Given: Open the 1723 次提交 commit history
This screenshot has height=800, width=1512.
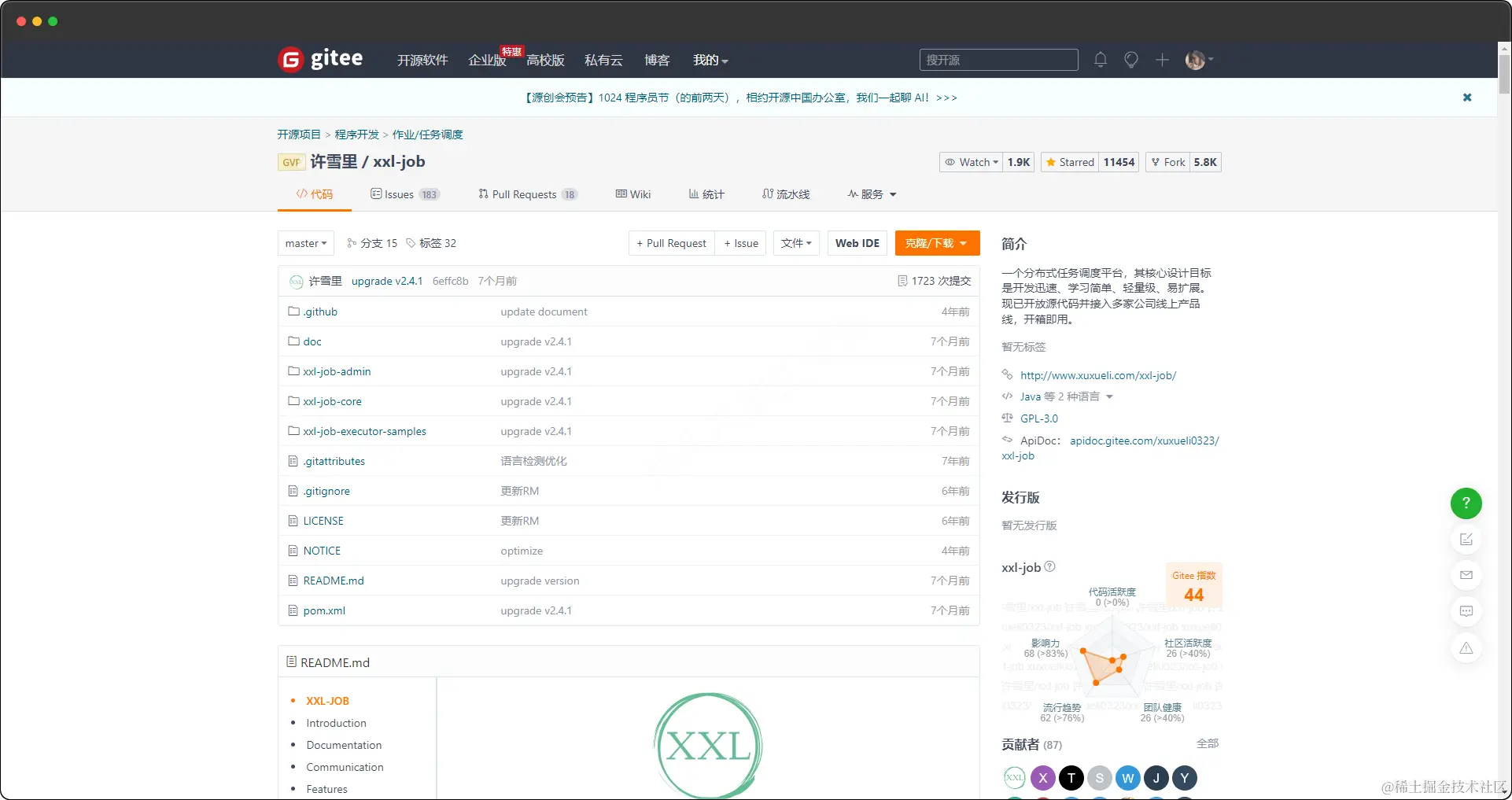Looking at the screenshot, I should coord(934,281).
